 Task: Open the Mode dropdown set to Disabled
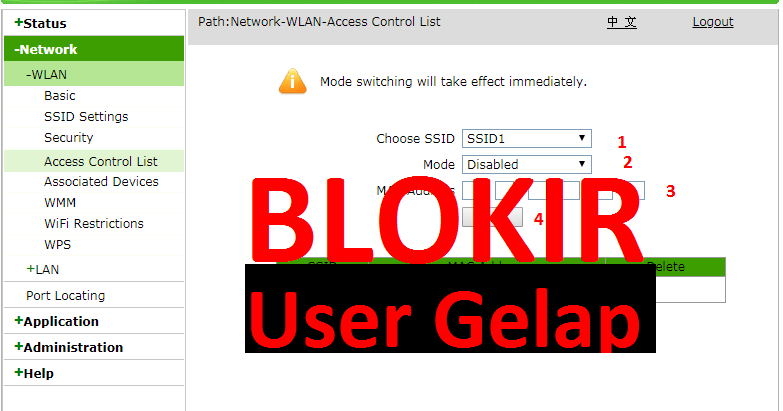[x=526, y=164]
